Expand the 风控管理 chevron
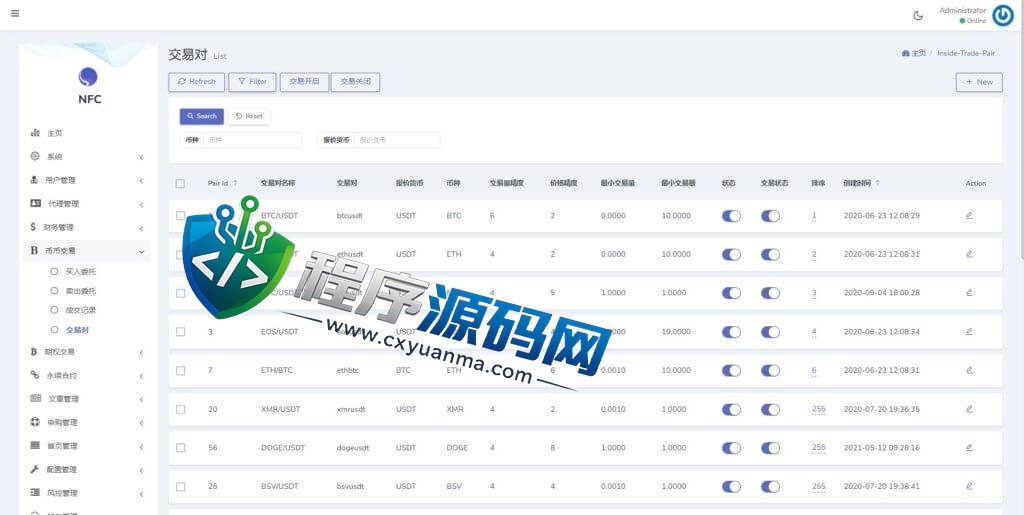Viewport: 1024px width, 515px height. click(x=141, y=494)
